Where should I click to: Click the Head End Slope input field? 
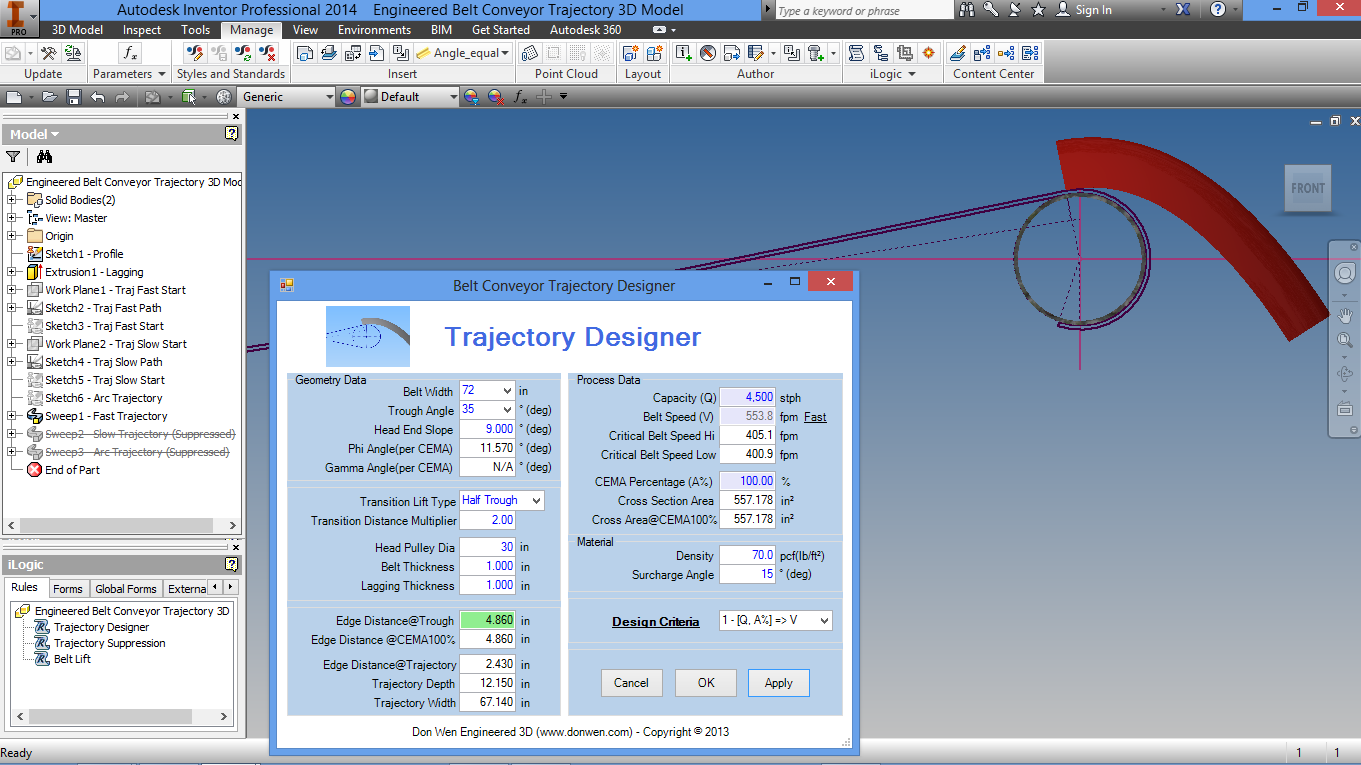[x=487, y=429]
